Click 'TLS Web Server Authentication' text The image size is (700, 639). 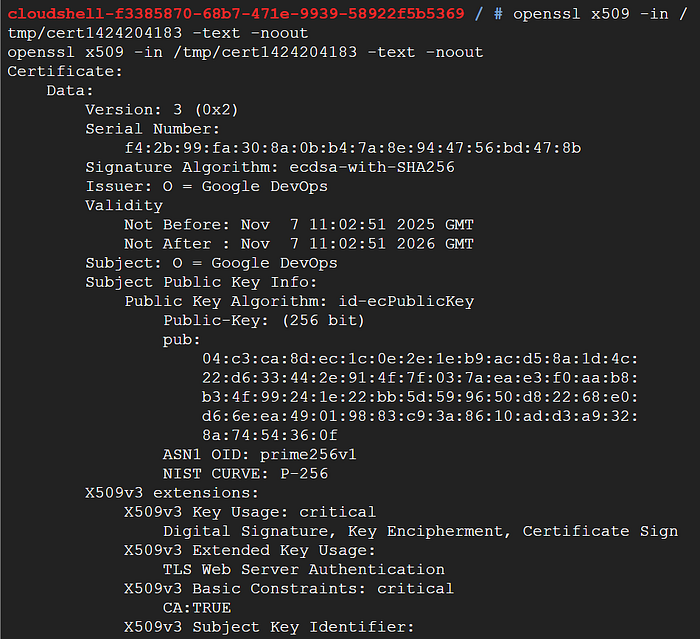tap(304, 569)
